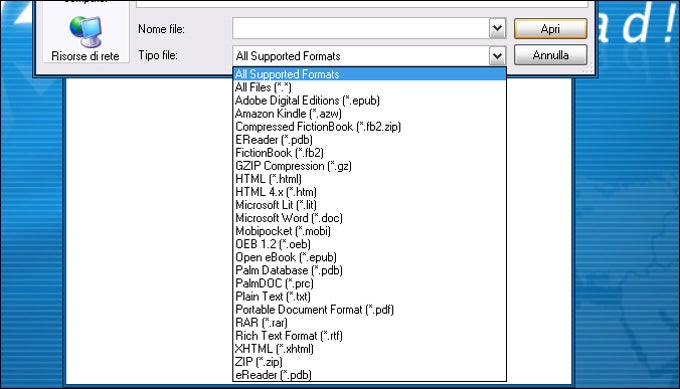The height and width of the screenshot is (389, 680).
Task: Pick the HTML (*.html) entry
Action: [x=369, y=179]
